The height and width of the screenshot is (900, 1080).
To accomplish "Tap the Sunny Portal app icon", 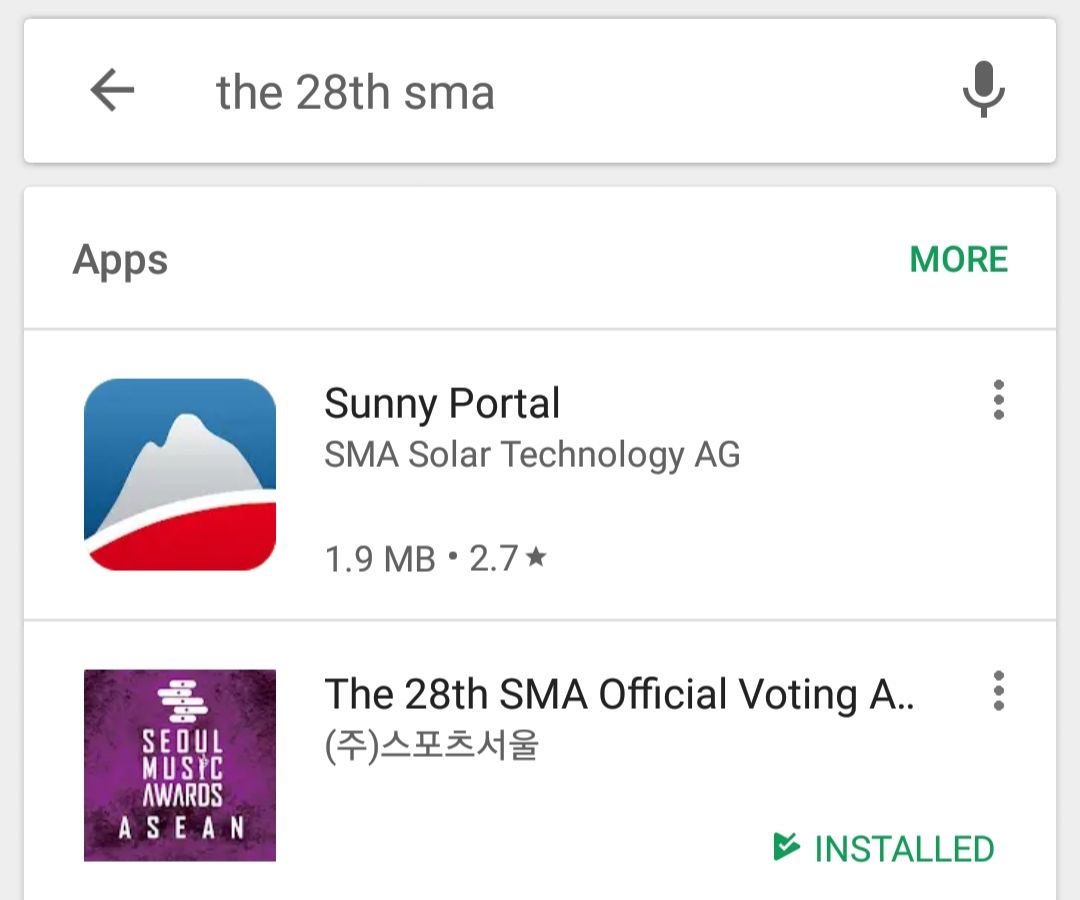I will click(x=180, y=474).
